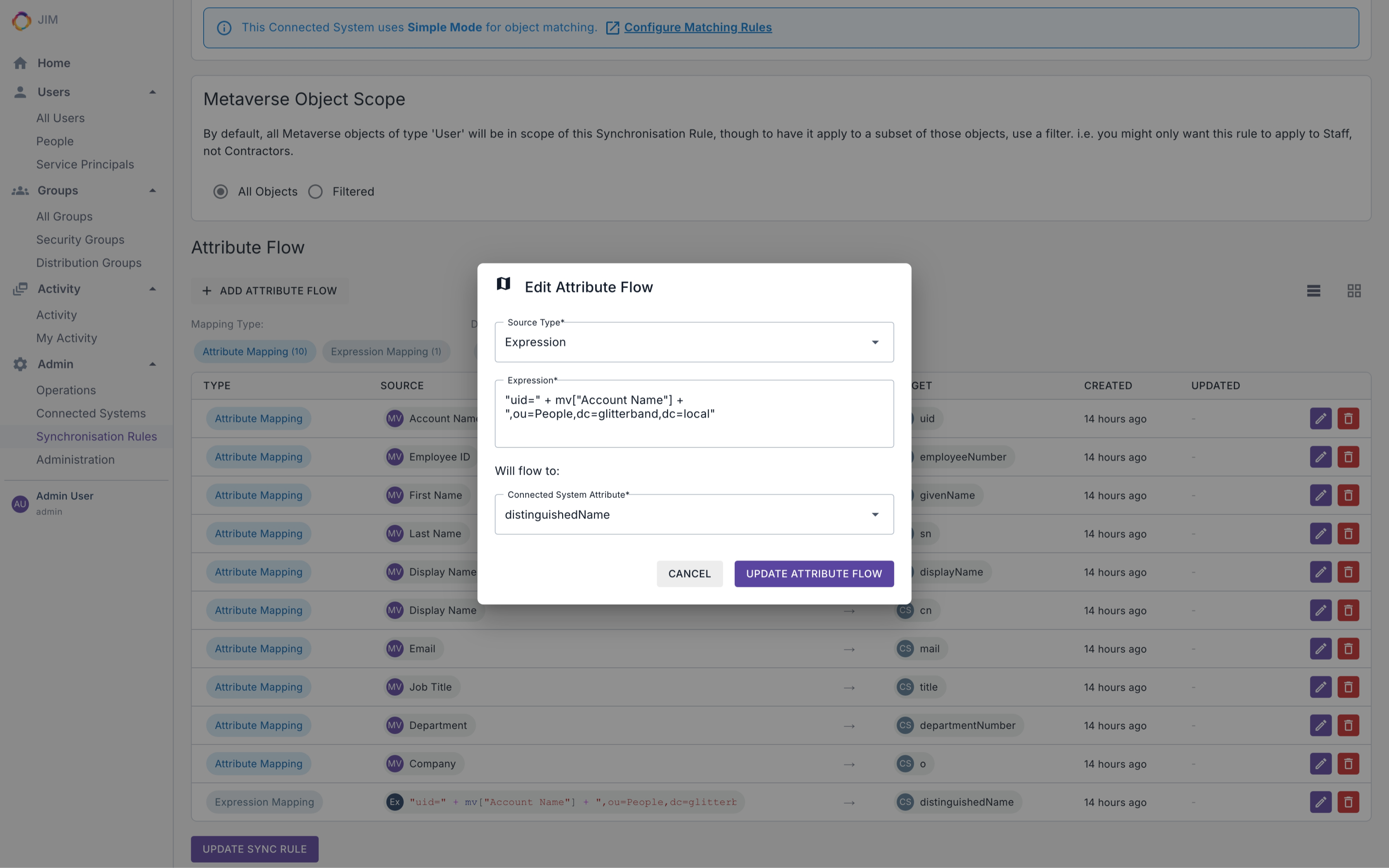Go to Security Groups in the sidebar
Image resolution: width=1389 pixels, height=868 pixels.
[80, 239]
